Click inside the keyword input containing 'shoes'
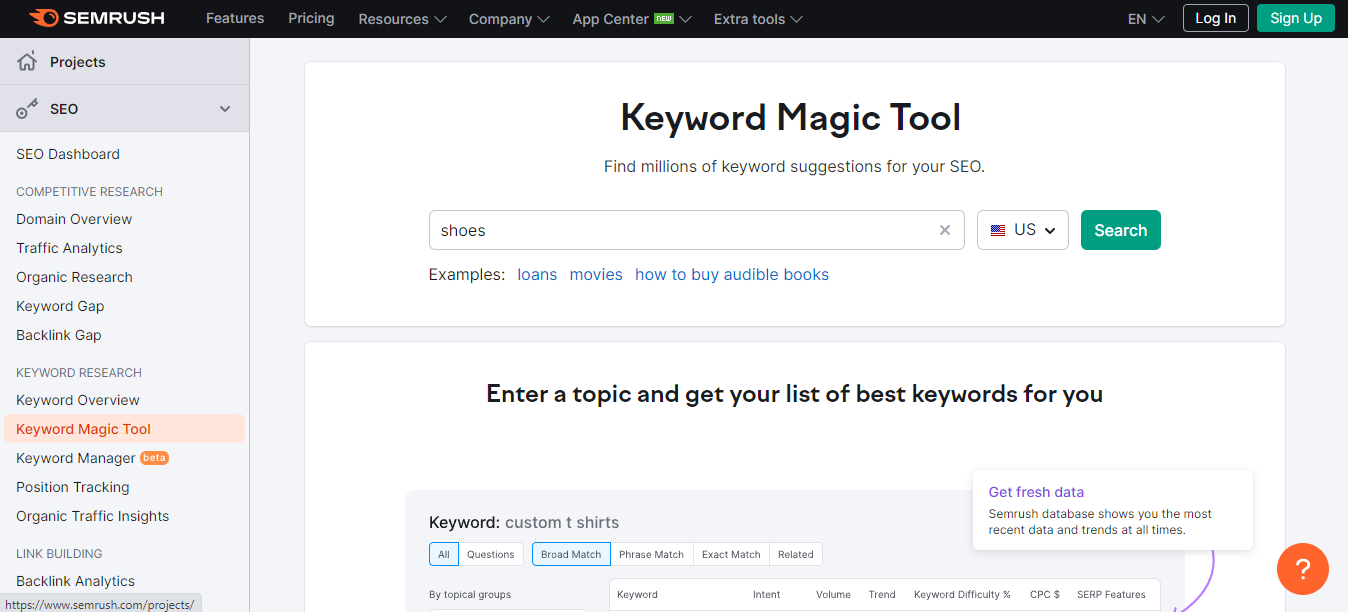Image resolution: width=1348 pixels, height=612 pixels. click(680, 230)
